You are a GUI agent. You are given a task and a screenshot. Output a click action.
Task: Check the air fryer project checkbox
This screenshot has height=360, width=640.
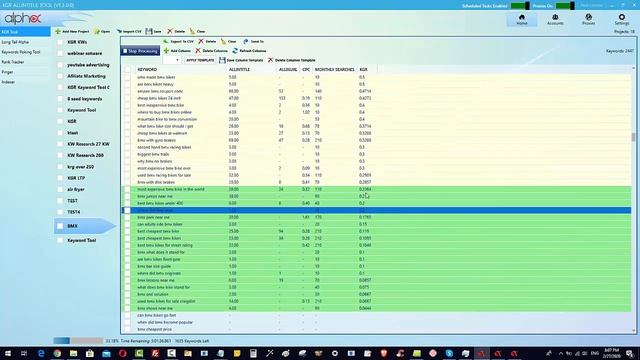pos(60,189)
